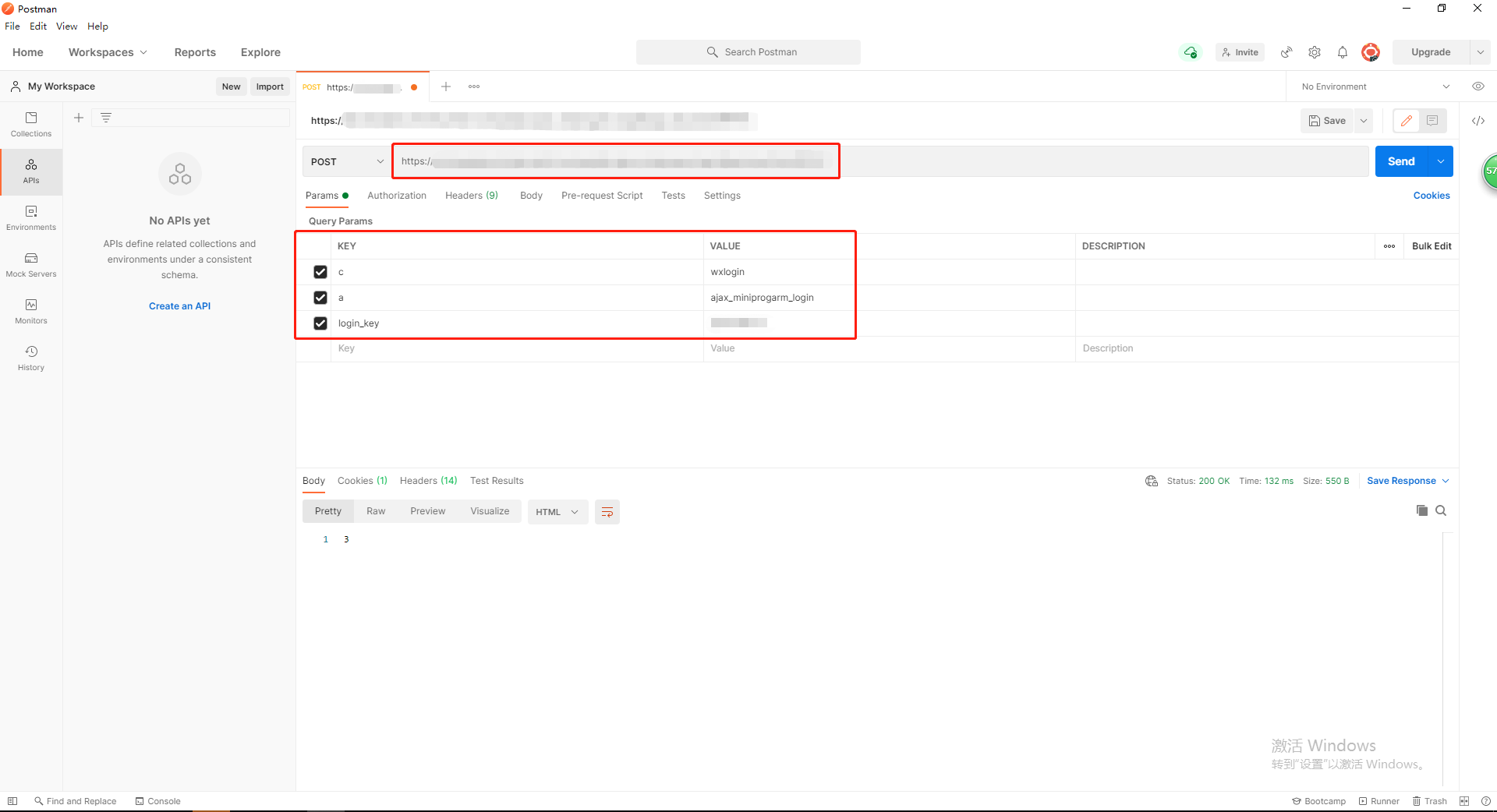This screenshot has height=812, width=1497.
Task: Open tab options three-dot menu
Action: point(474,86)
